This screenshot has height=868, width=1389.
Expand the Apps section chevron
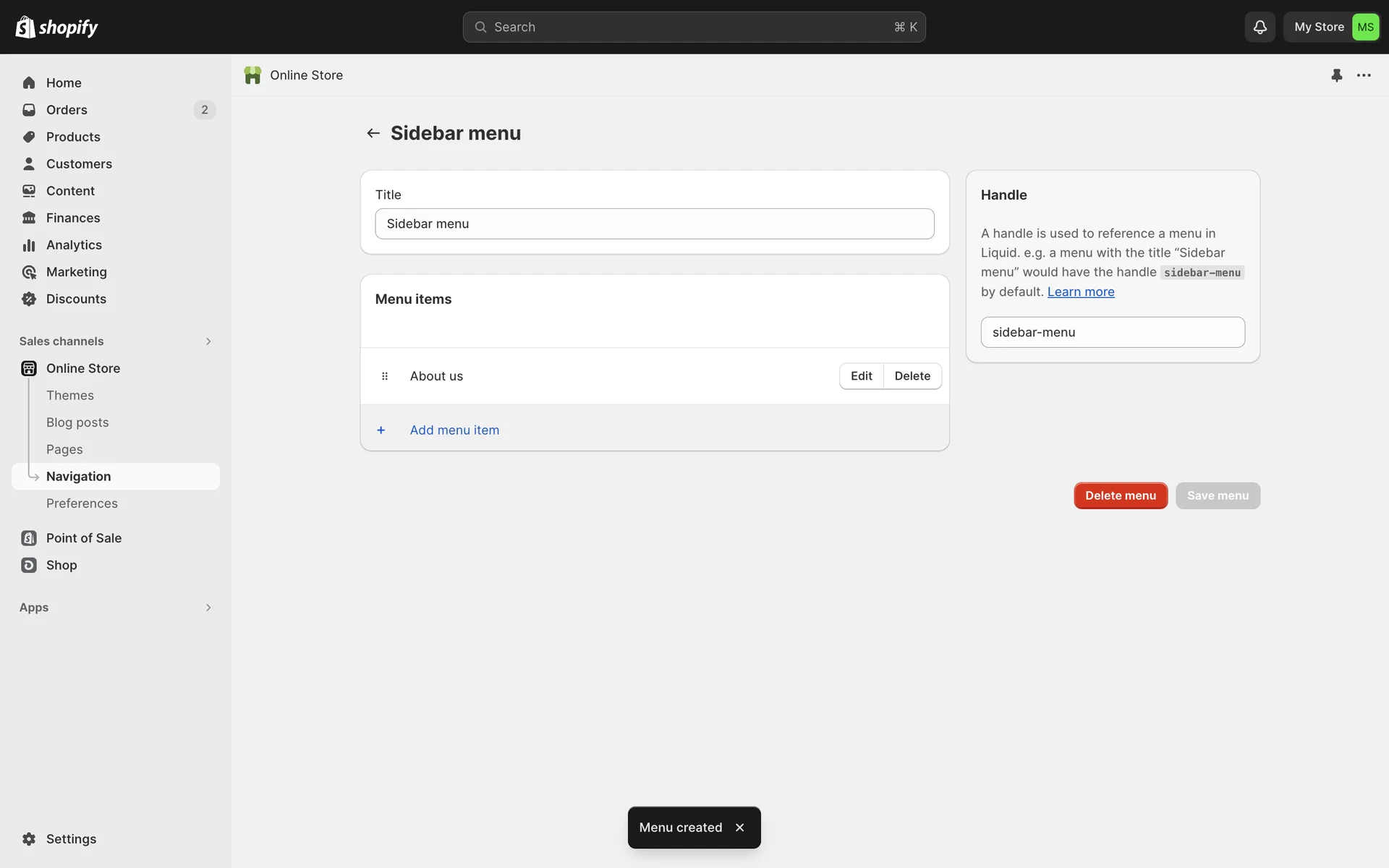pyautogui.click(x=208, y=608)
